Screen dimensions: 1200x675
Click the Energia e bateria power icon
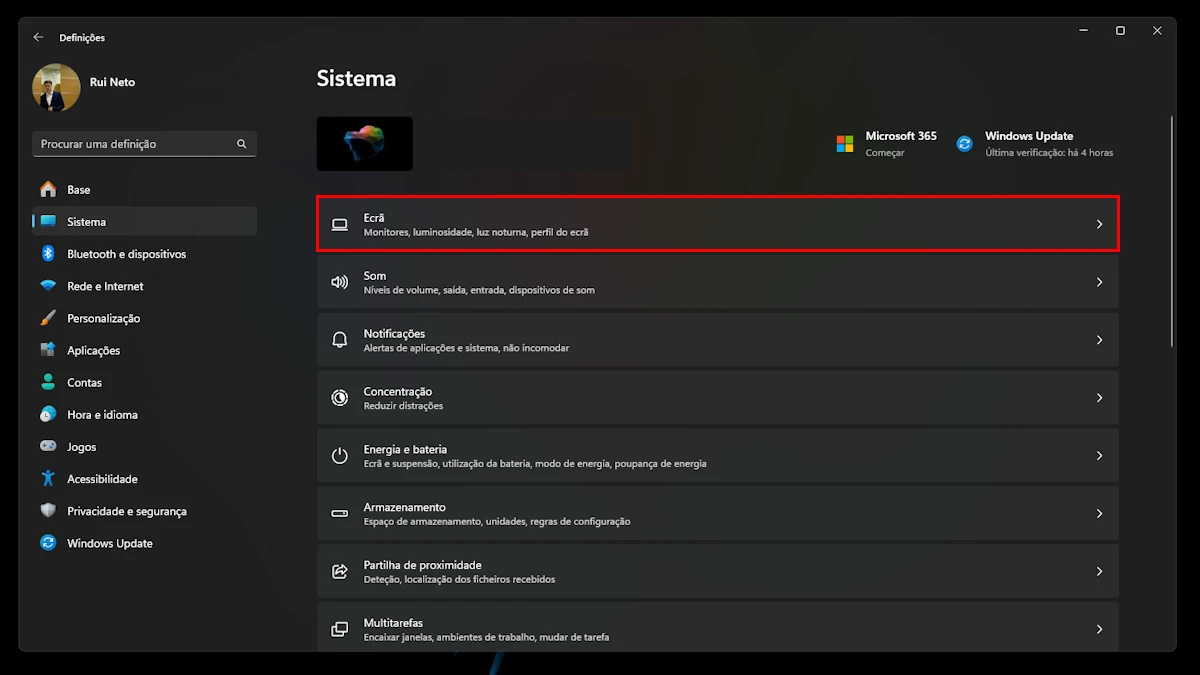coord(340,456)
